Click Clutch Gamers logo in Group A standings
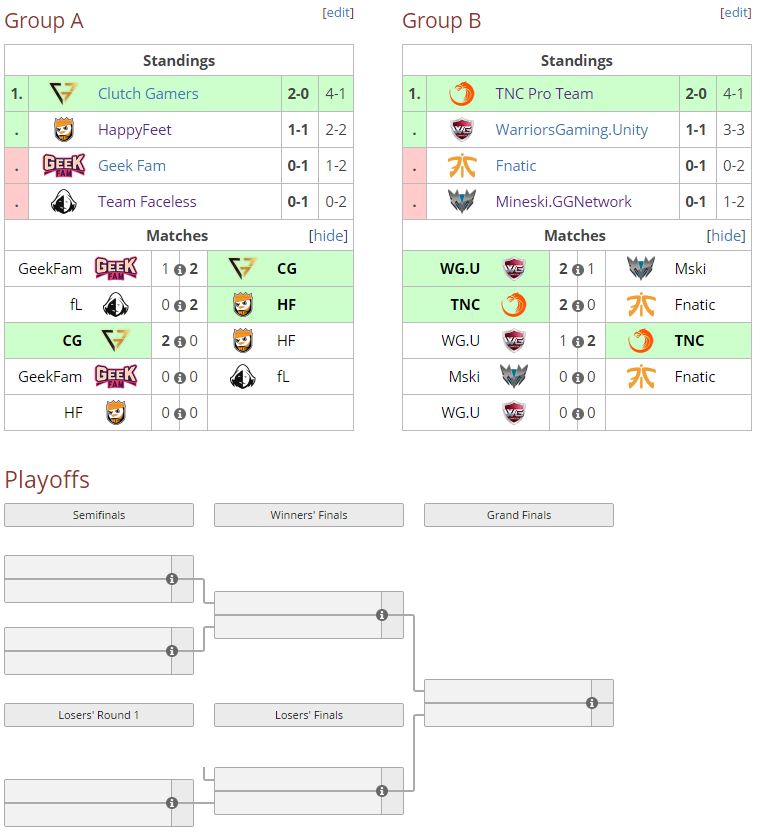This screenshot has height=835, width=758. pos(64,94)
